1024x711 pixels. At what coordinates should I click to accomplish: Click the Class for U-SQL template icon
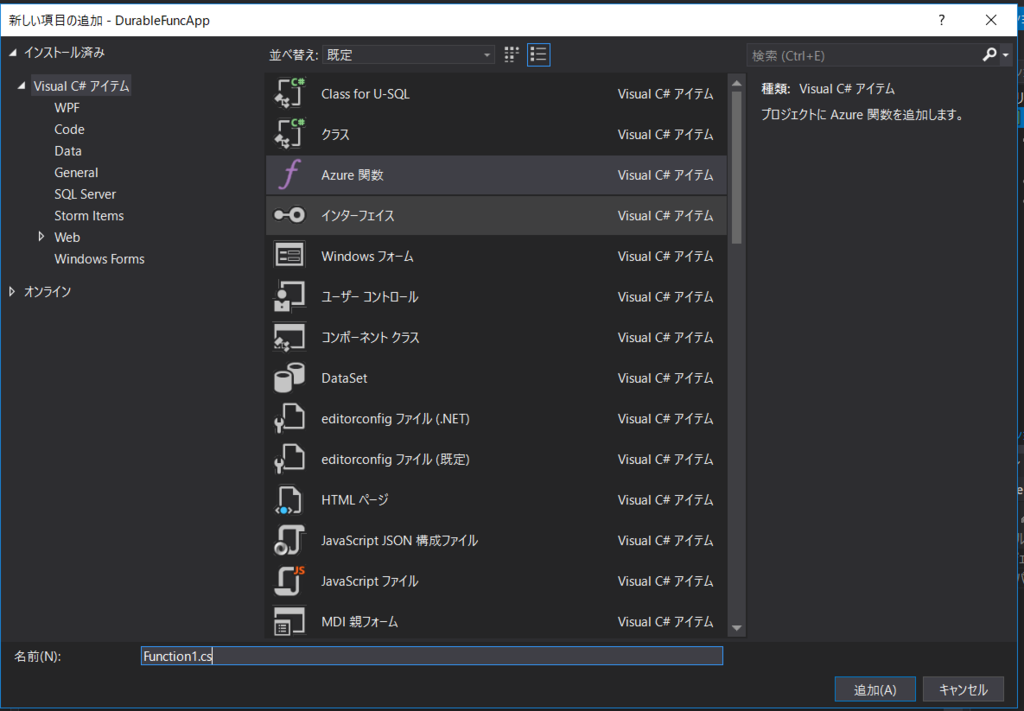tap(289, 93)
